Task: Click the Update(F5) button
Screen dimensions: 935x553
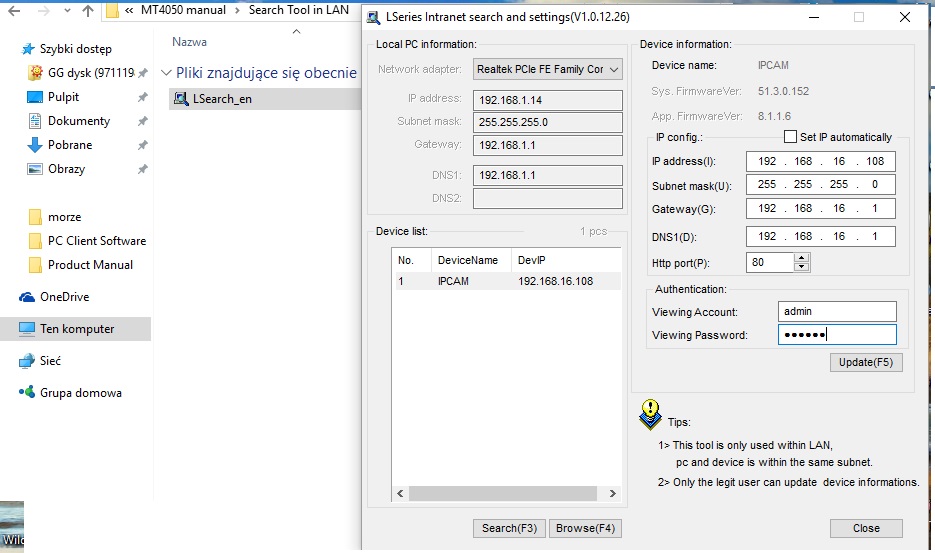Action: pos(866,362)
